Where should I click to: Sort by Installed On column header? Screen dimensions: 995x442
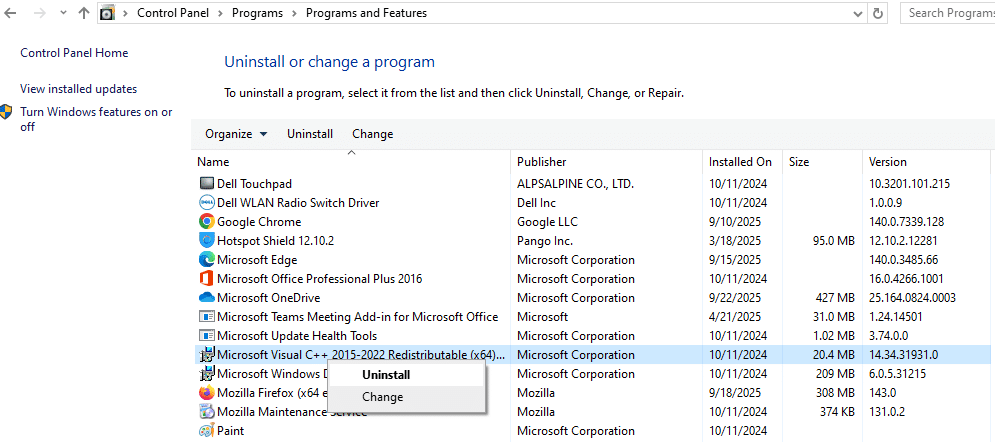[742, 162]
